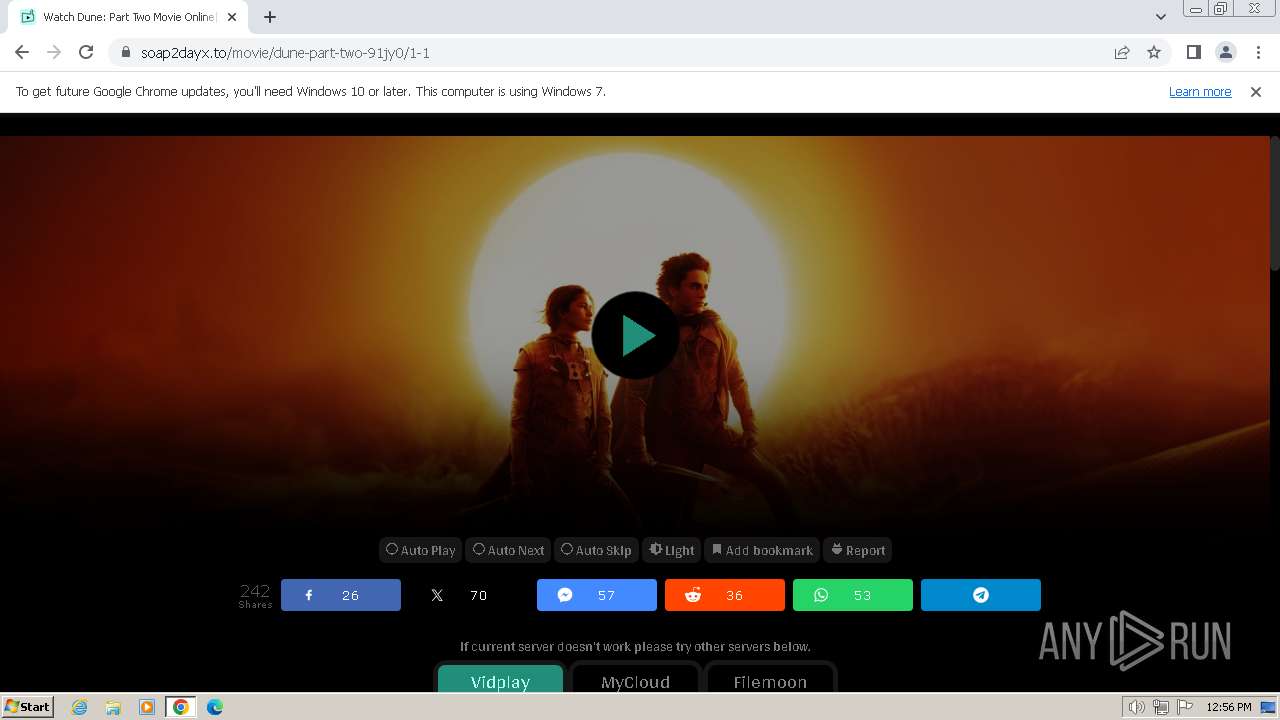Click the page vertical scrollbar
The height and width of the screenshot is (720, 1280).
point(1275,204)
